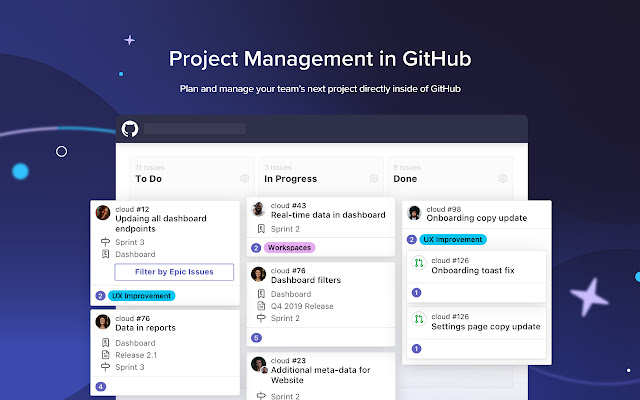Click Sprint 3 text on cloud #12 card
This screenshot has height=400, width=640.
(130, 242)
